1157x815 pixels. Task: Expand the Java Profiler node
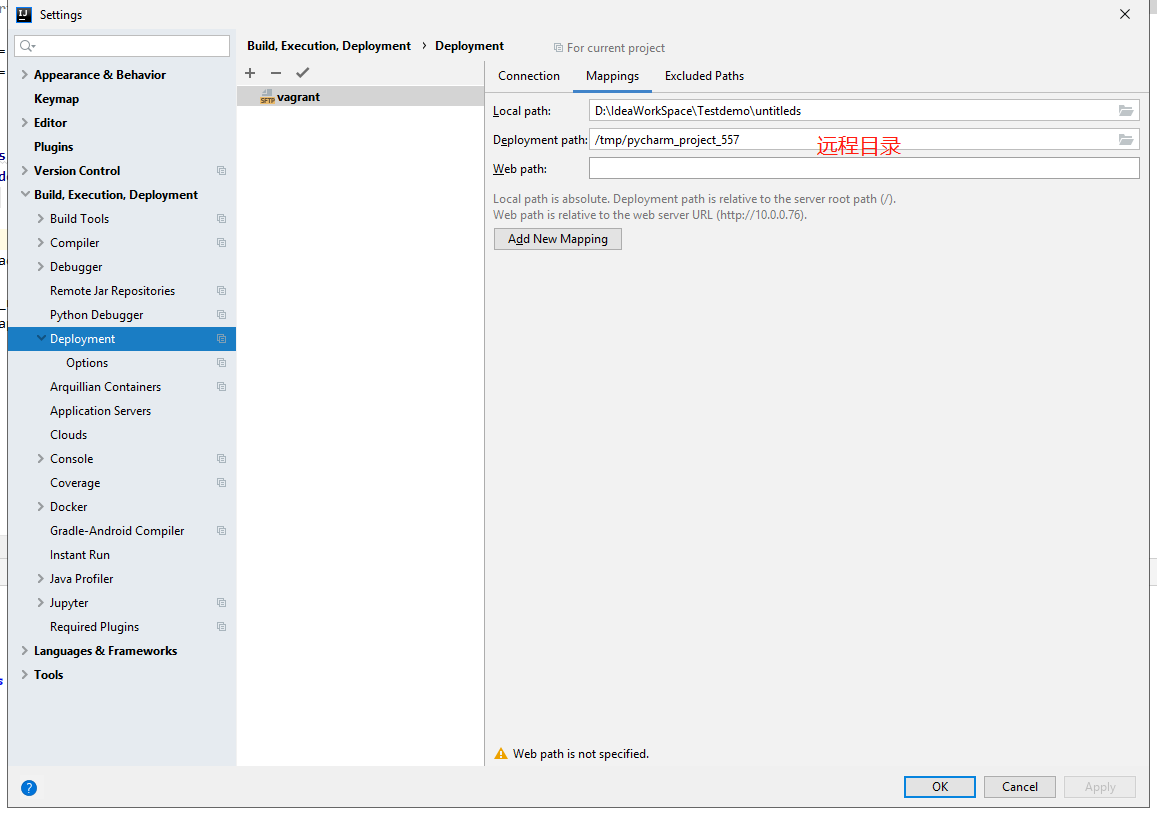coord(41,579)
